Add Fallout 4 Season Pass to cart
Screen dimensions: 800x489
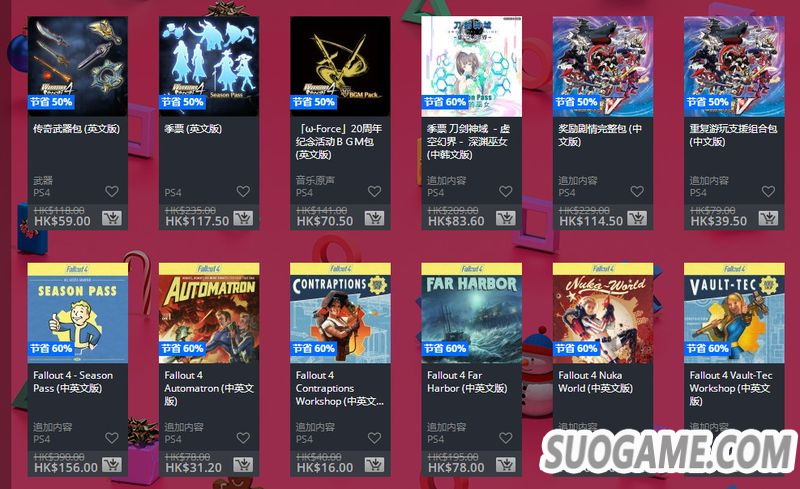[112, 465]
